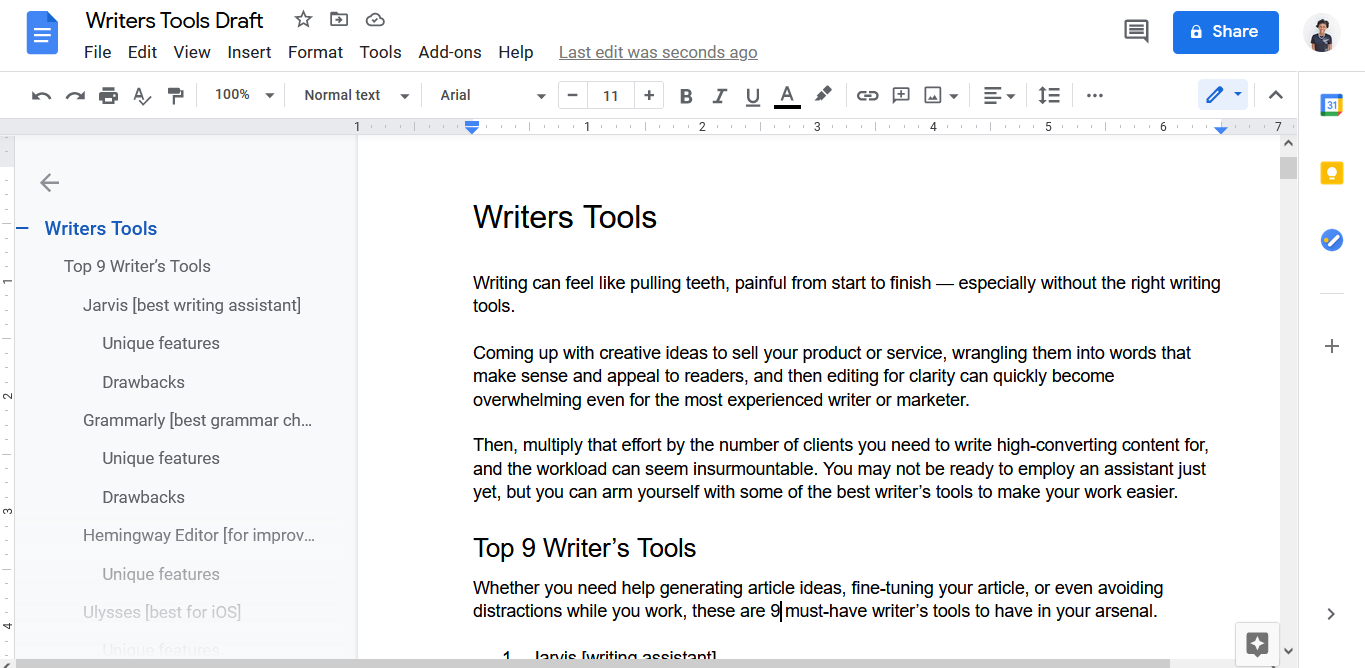Screen dimensions: 1365x668
Task: Show more toolbar options
Action: (1095, 96)
